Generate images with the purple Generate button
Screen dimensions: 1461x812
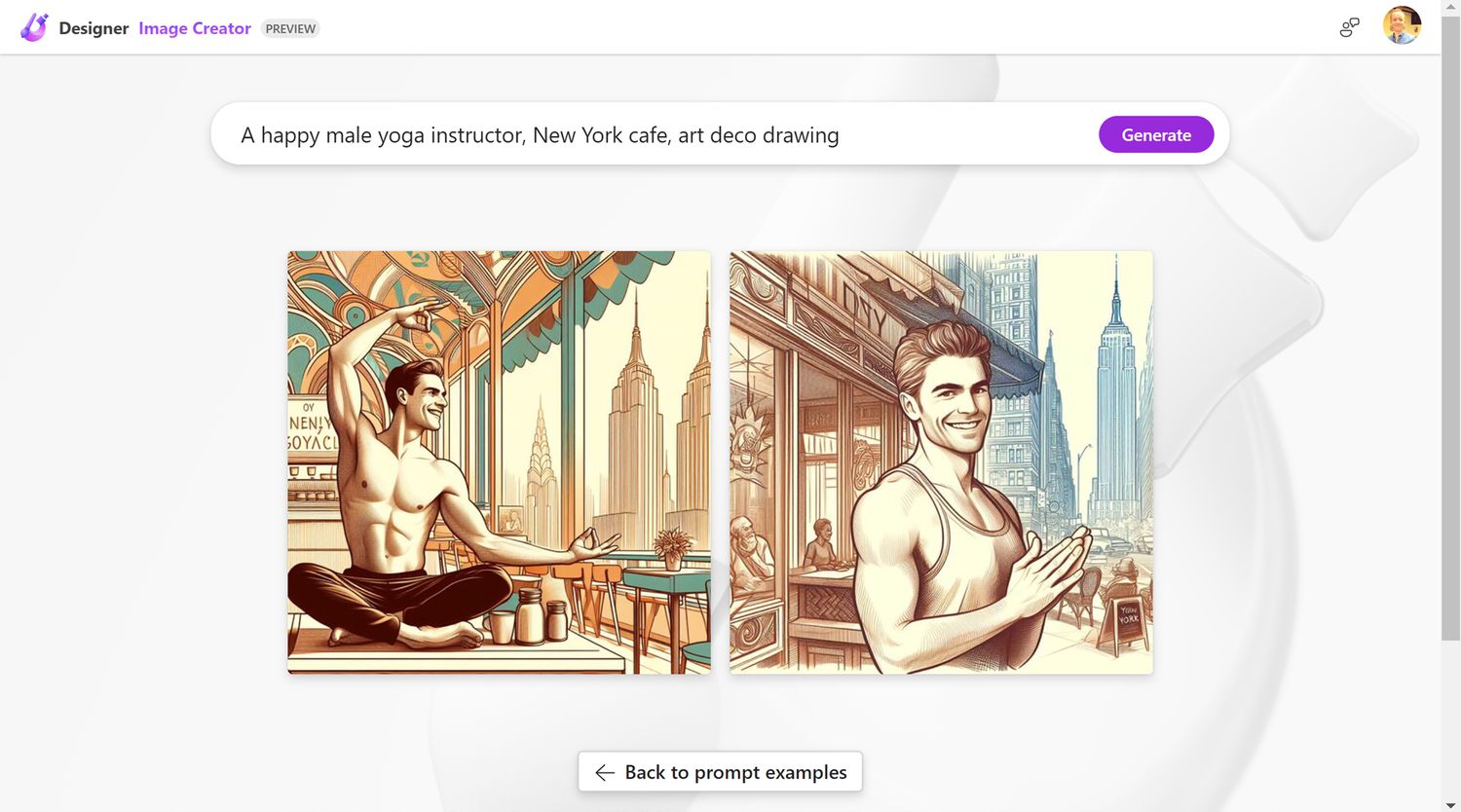tap(1156, 134)
